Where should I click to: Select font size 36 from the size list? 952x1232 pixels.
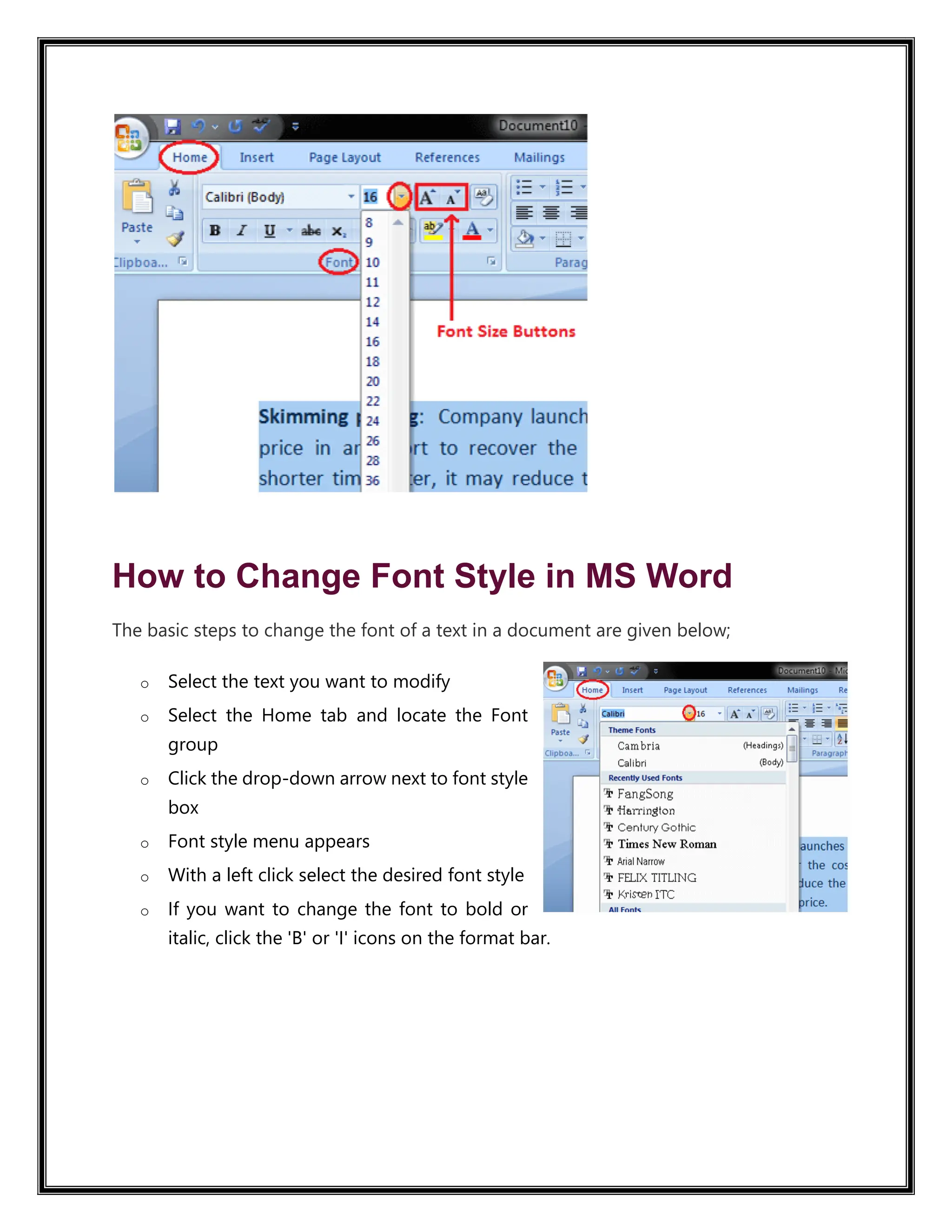coord(372,481)
